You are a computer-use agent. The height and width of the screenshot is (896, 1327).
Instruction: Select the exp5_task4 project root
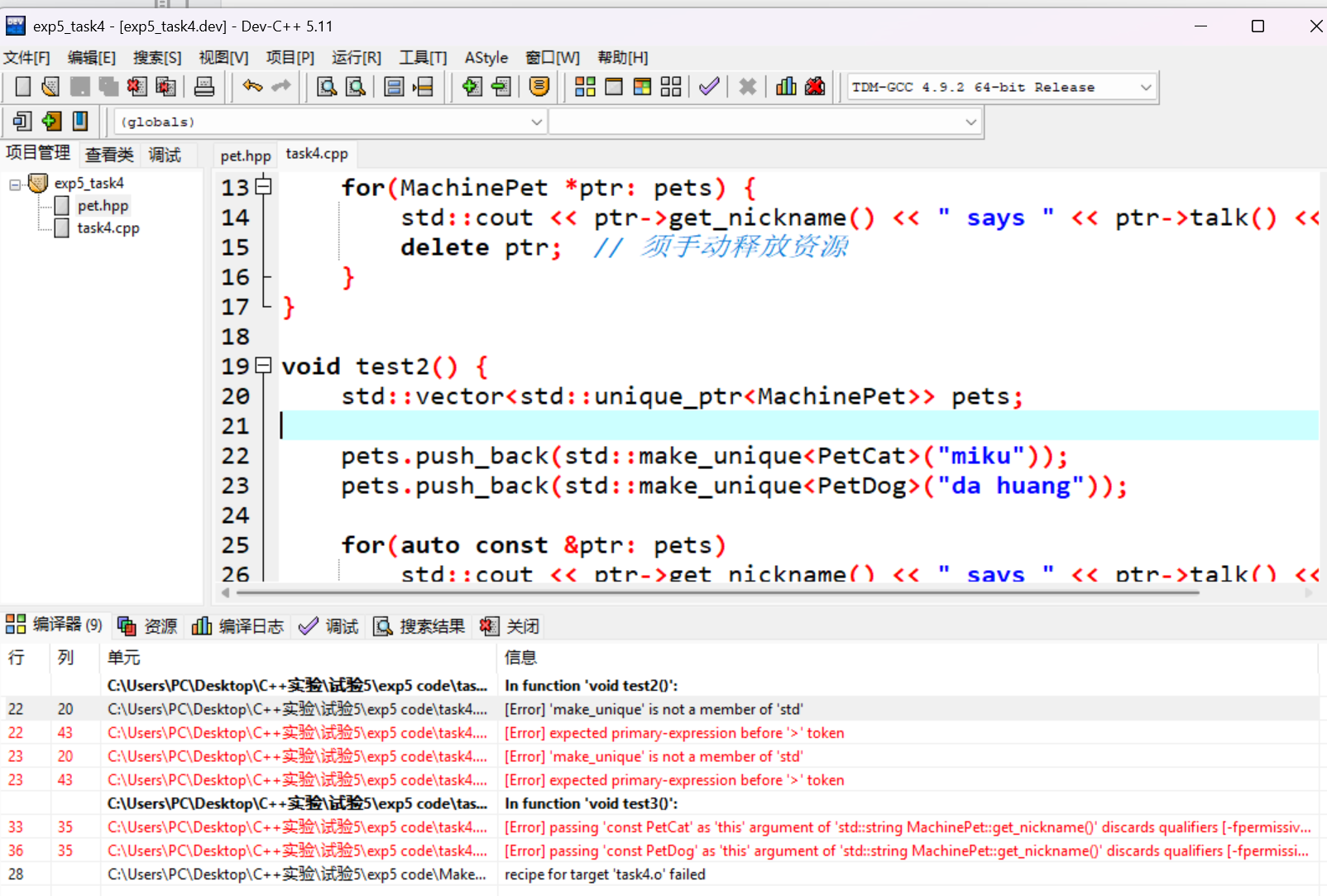tap(89, 184)
